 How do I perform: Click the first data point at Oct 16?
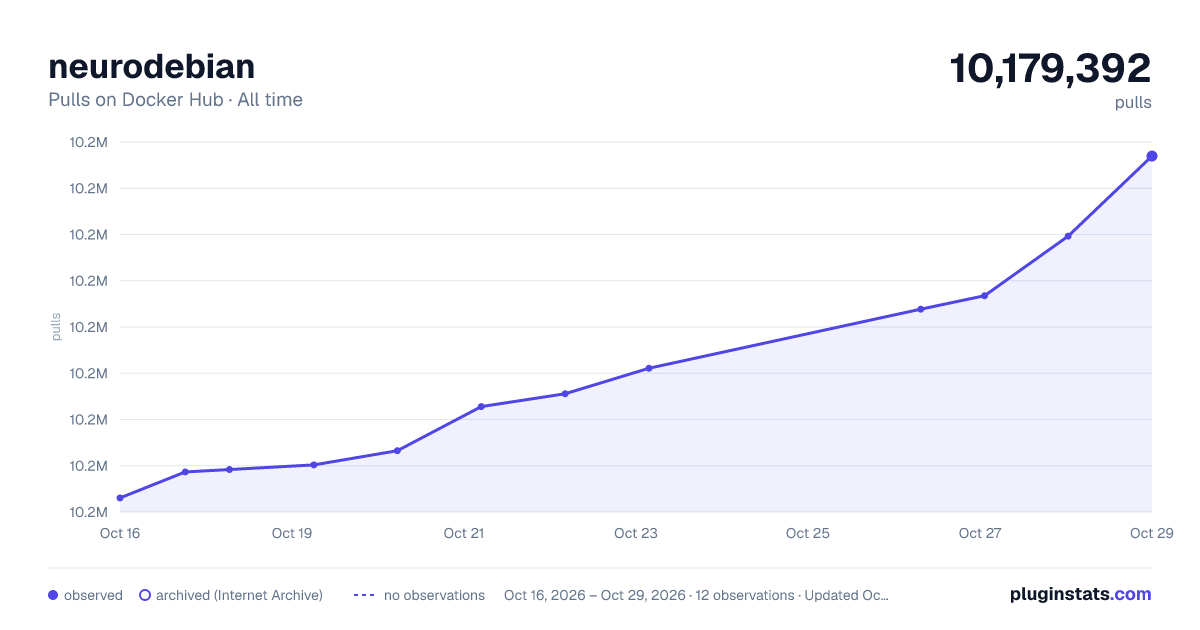coord(120,498)
